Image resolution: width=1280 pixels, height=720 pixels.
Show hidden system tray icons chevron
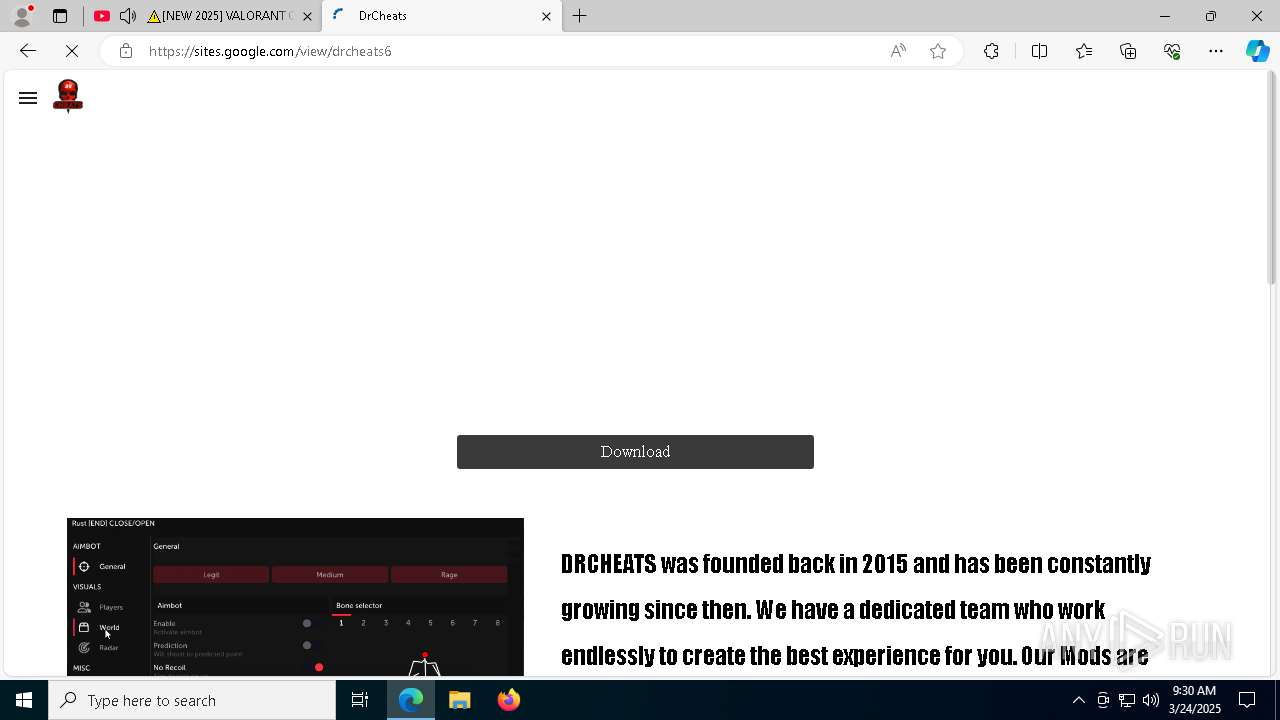click(x=1078, y=700)
